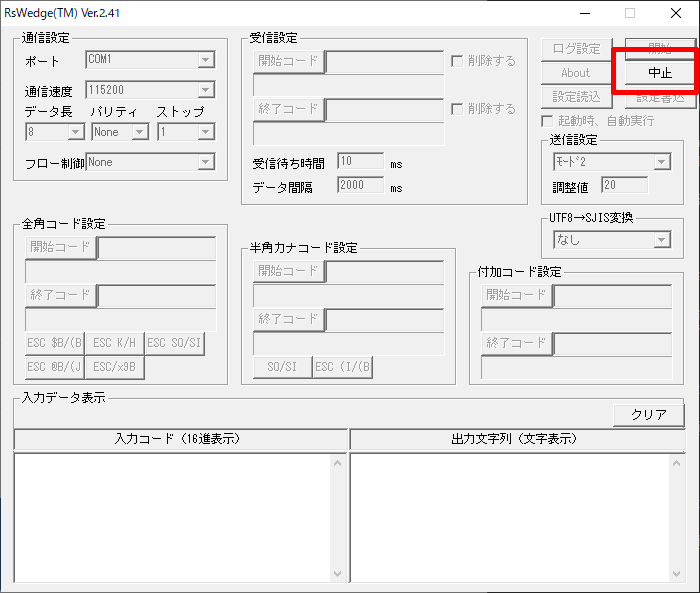Close the RsWedge window
The image size is (700, 593).
click(x=676, y=13)
